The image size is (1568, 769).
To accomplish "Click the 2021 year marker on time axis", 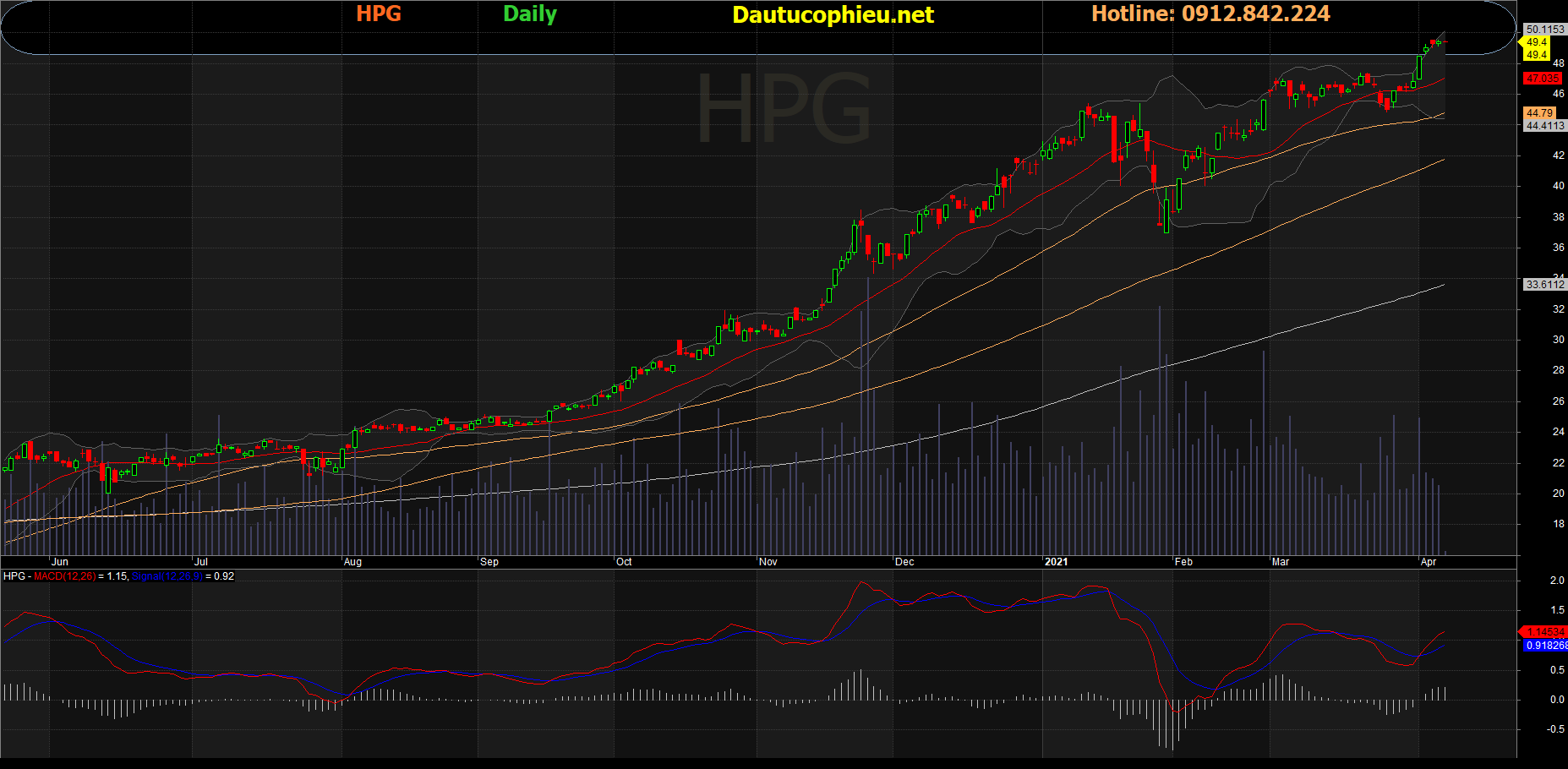I will [x=1056, y=562].
